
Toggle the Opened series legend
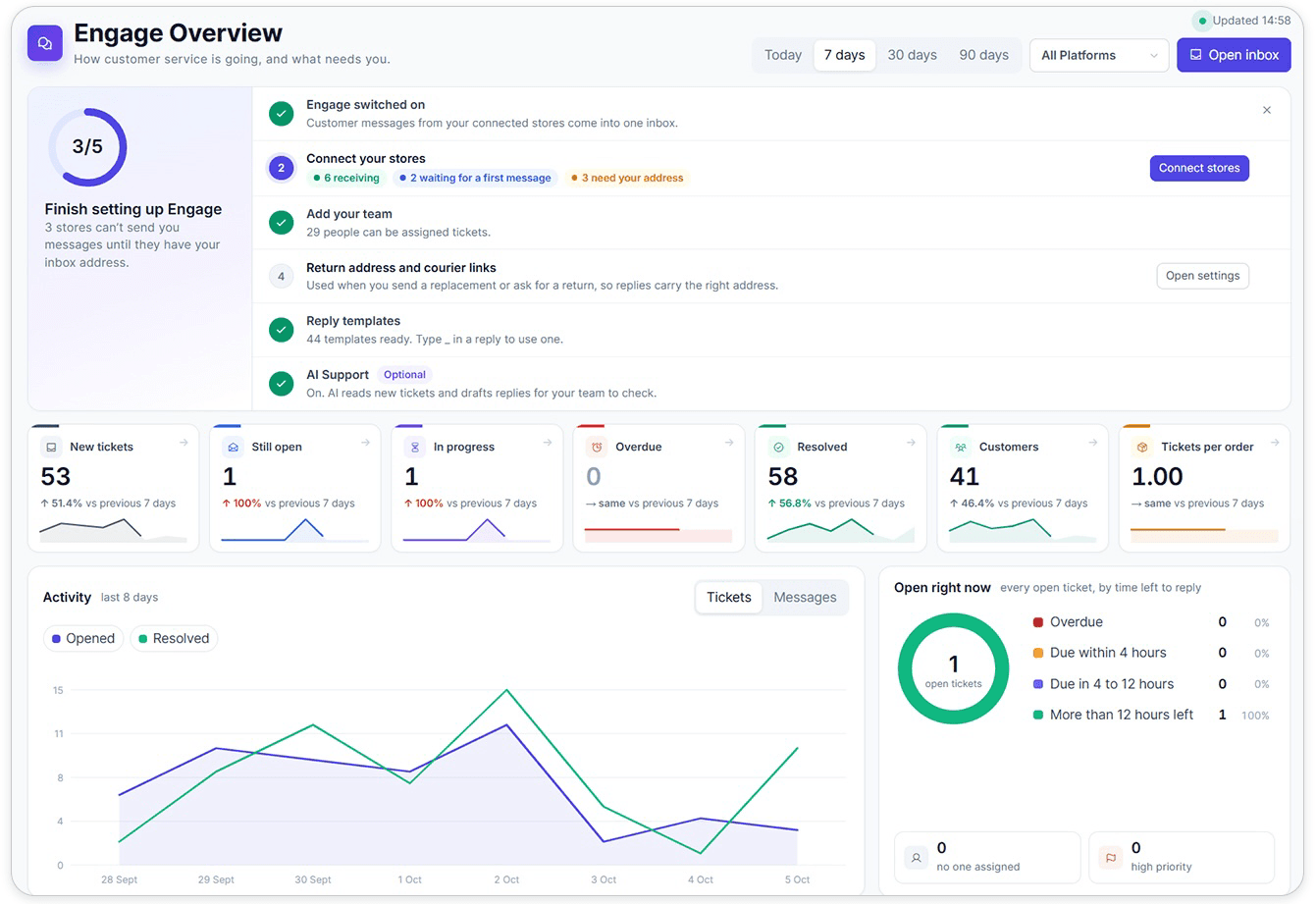click(x=83, y=638)
